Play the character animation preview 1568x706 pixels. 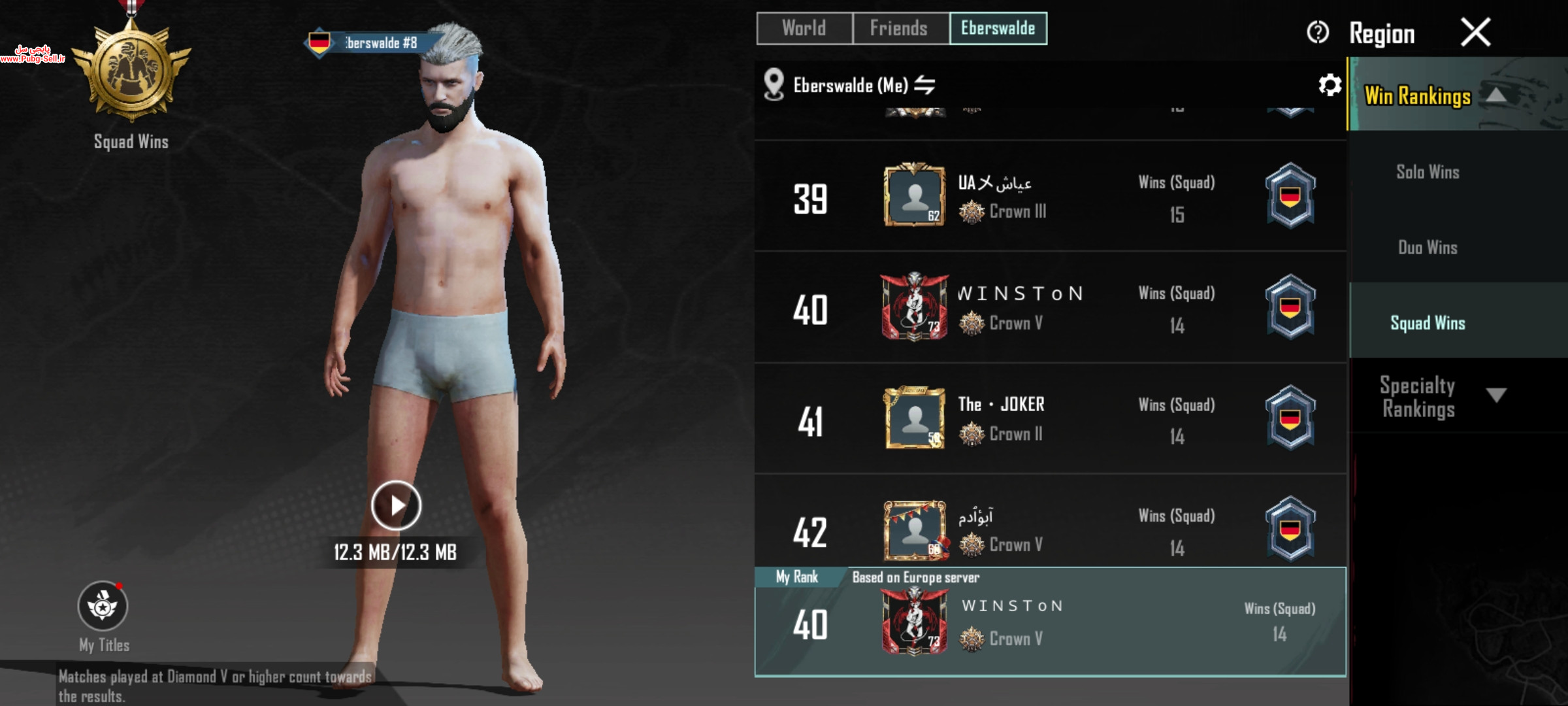pos(396,505)
